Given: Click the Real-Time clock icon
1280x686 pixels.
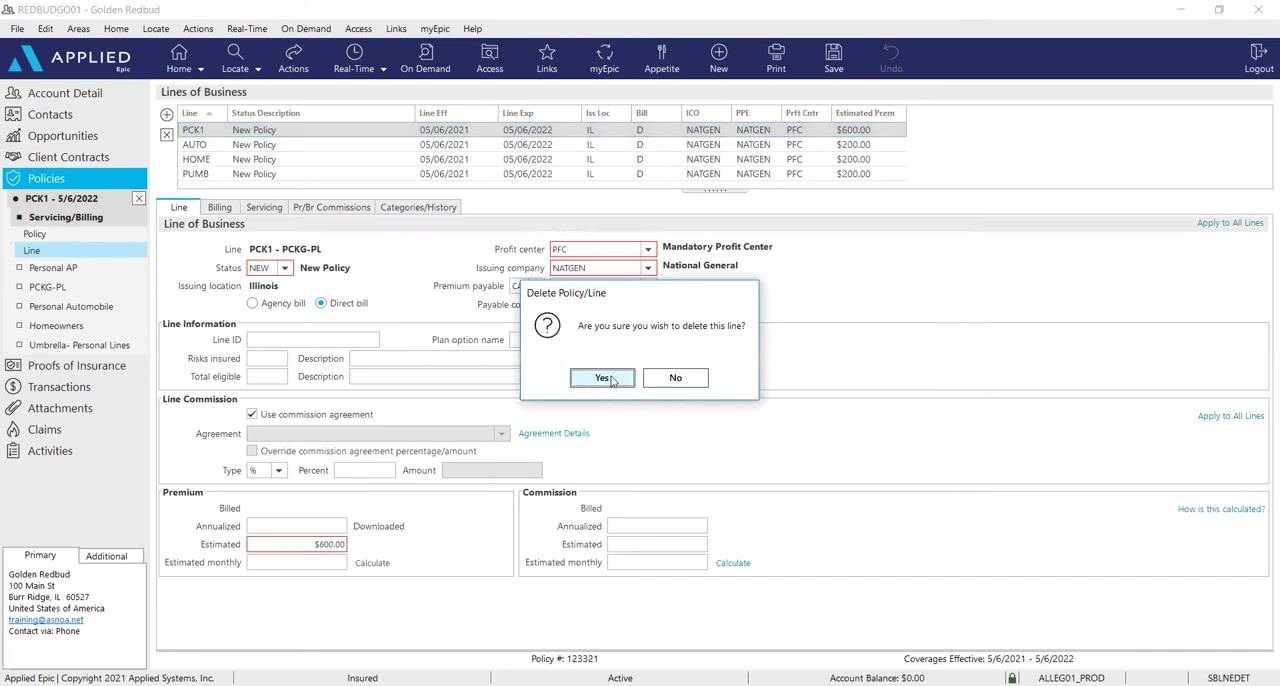Looking at the screenshot, I should (x=354, y=52).
